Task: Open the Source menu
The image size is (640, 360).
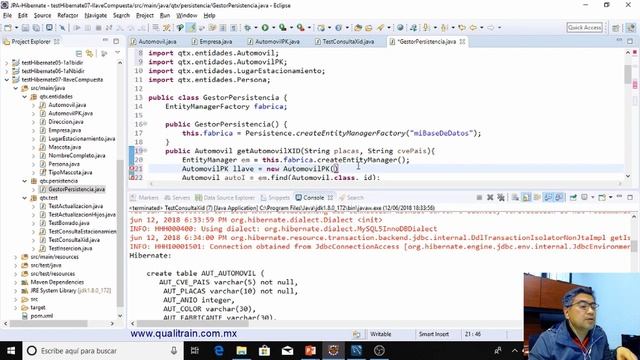Action: click(x=42, y=16)
